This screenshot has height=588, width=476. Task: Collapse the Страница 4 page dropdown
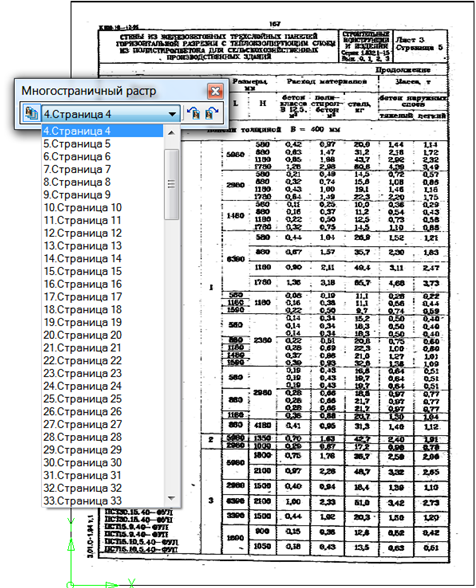[172, 114]
